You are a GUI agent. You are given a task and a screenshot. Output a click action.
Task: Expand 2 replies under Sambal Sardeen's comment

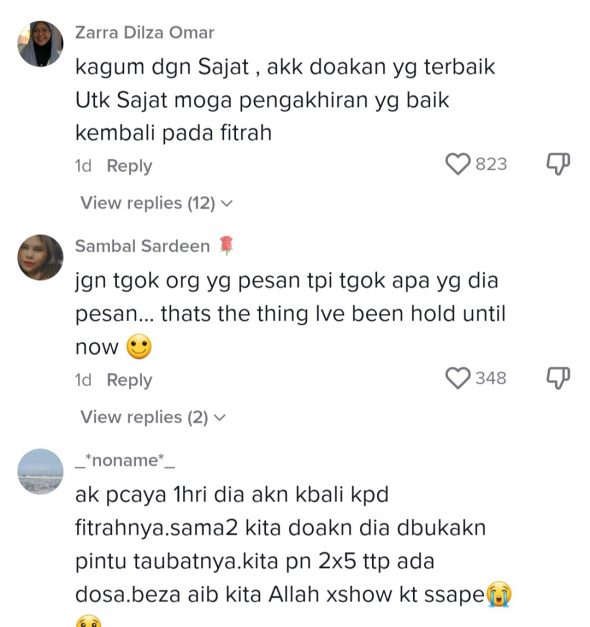coord(153,417)
